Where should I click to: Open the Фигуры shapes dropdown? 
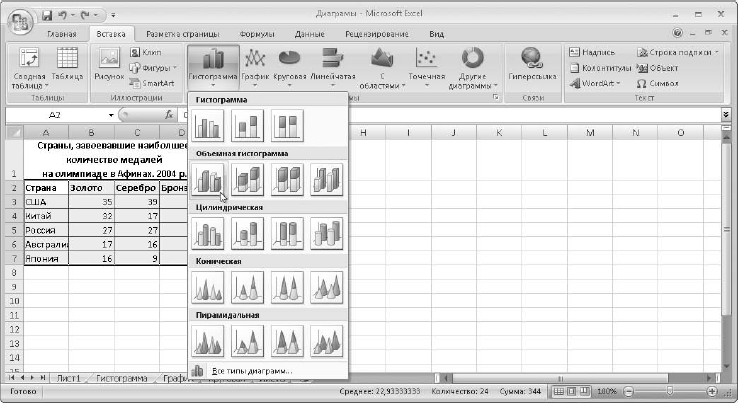tap(152, 67)
